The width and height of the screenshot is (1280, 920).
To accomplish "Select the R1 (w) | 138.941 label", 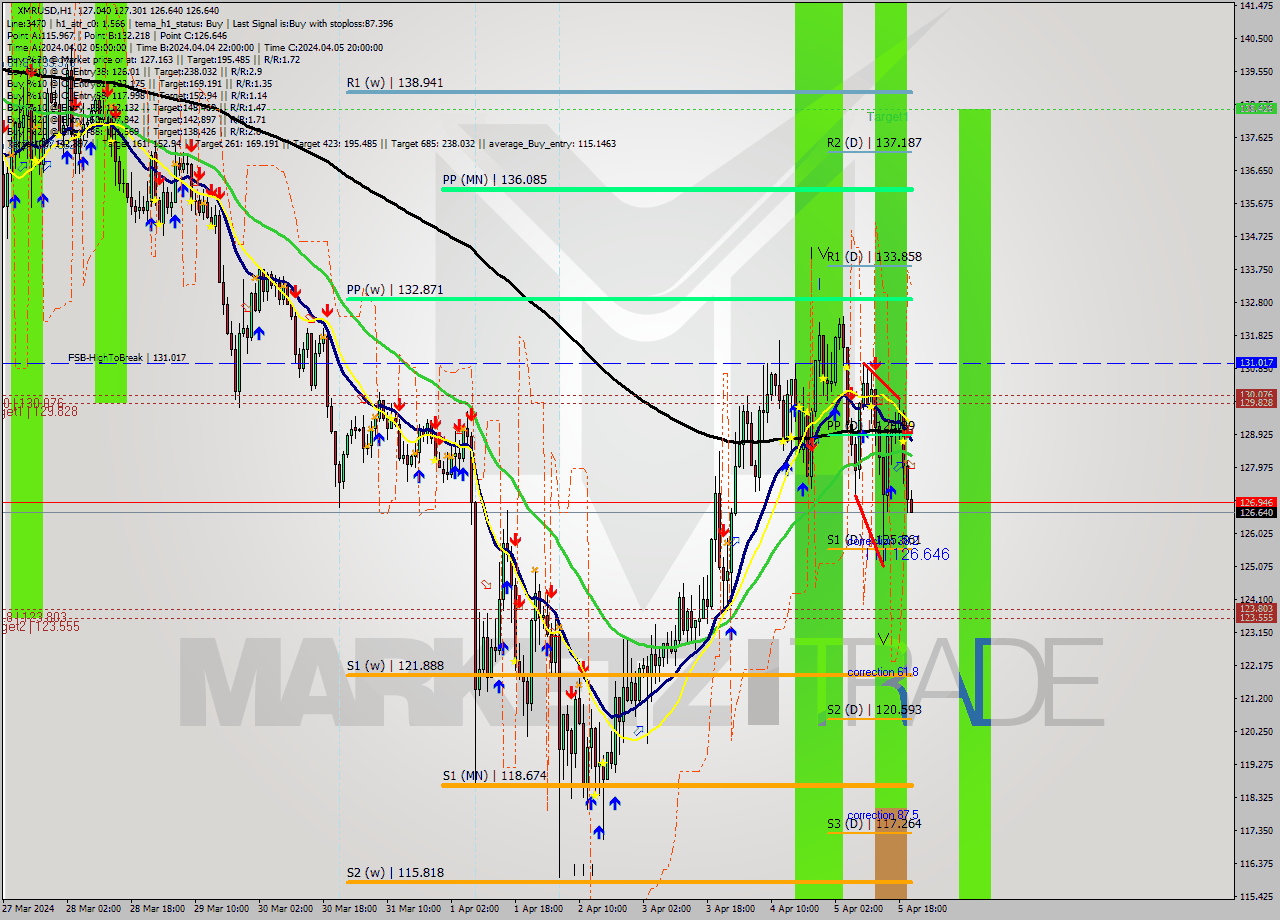I will [x=395, y=83].
